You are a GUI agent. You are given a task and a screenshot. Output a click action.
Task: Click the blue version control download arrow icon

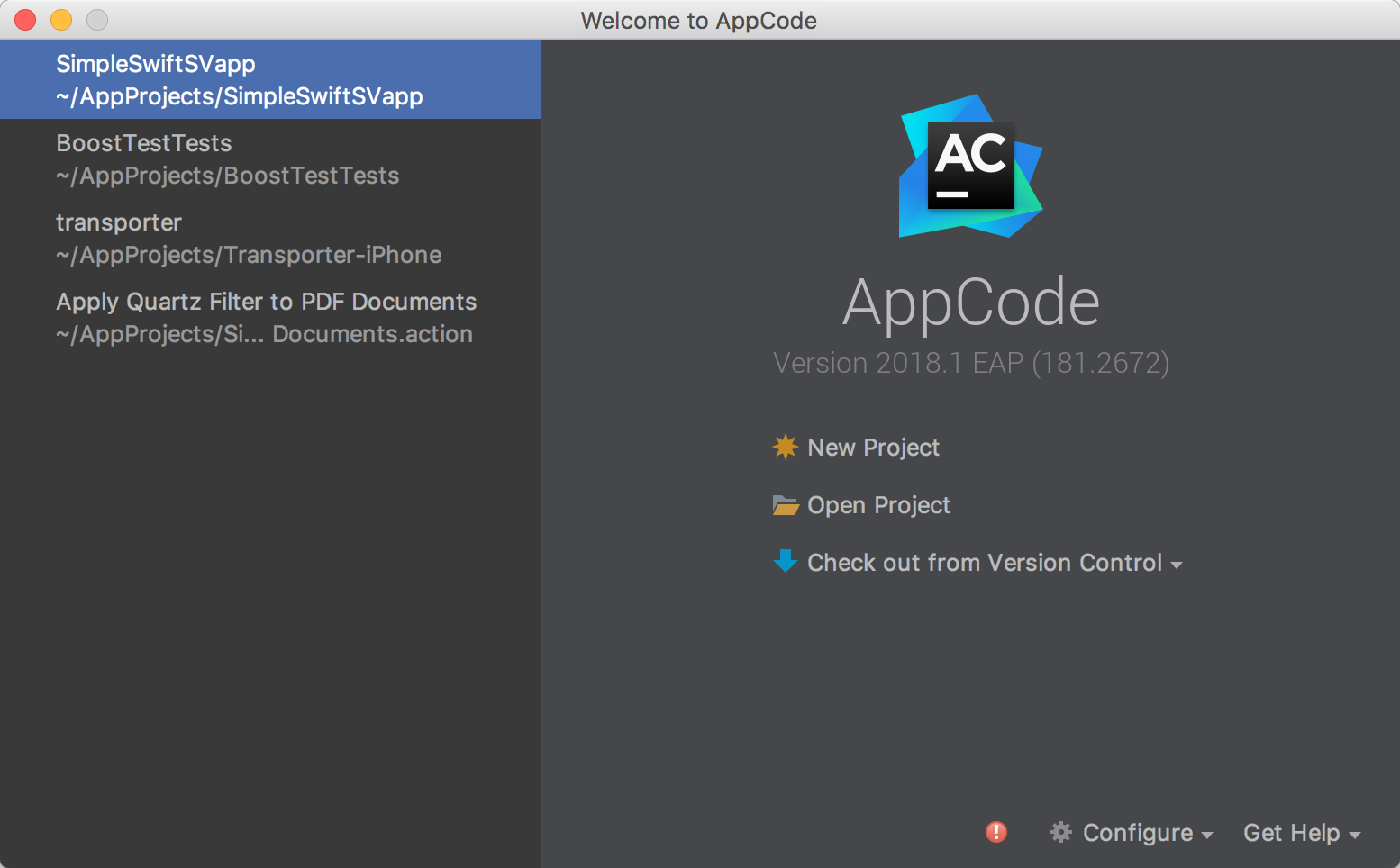[785, 561]
